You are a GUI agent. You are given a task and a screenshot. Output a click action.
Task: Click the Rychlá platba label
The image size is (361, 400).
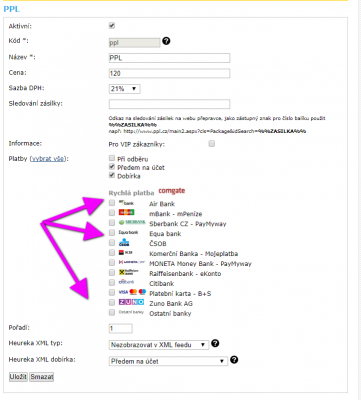point(131,193)
